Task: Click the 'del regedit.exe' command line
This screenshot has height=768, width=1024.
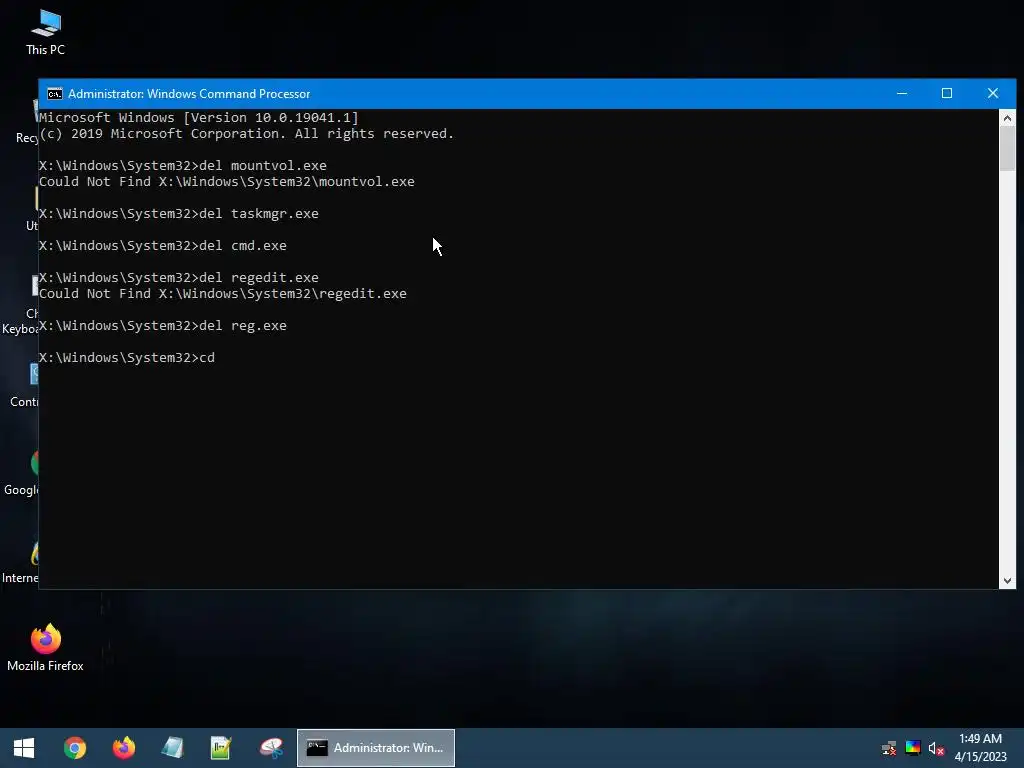Action: (x=179, y=278)
